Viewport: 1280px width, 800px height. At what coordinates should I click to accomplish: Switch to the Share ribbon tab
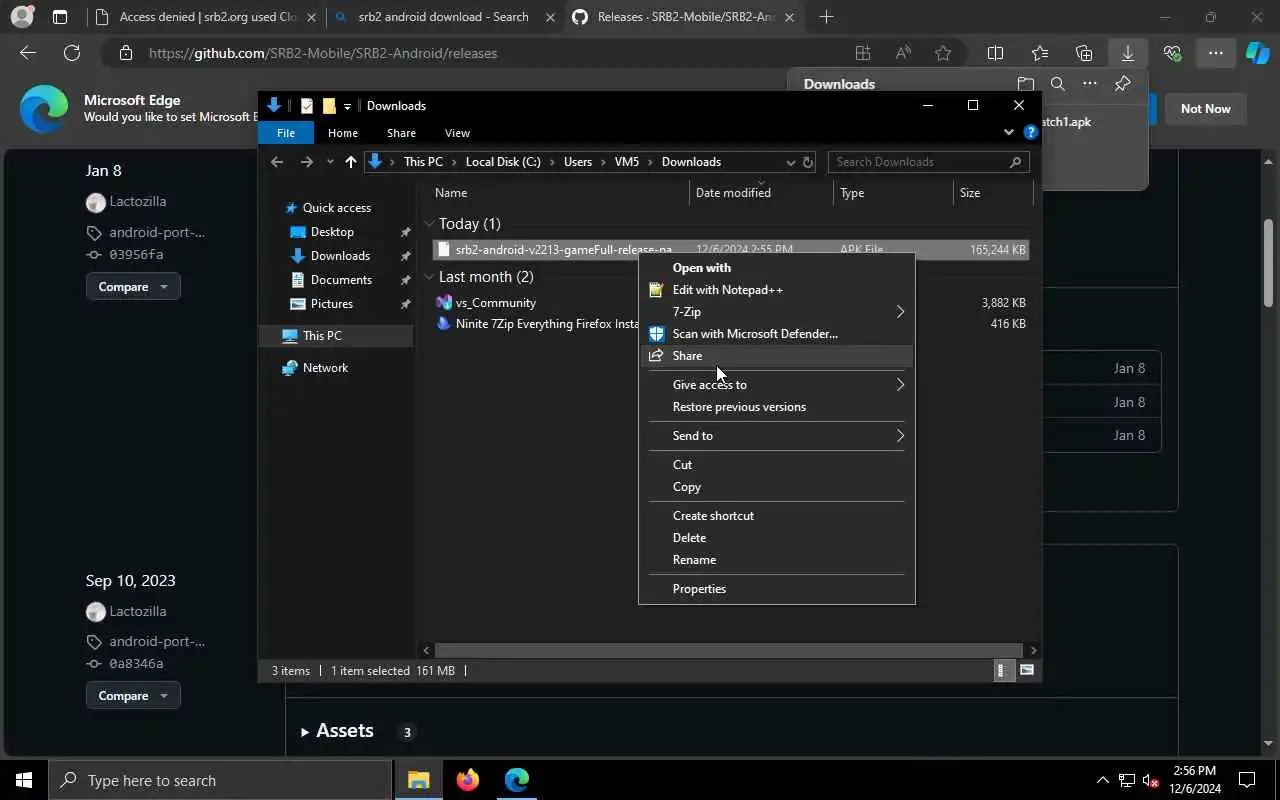coord(401,133)
